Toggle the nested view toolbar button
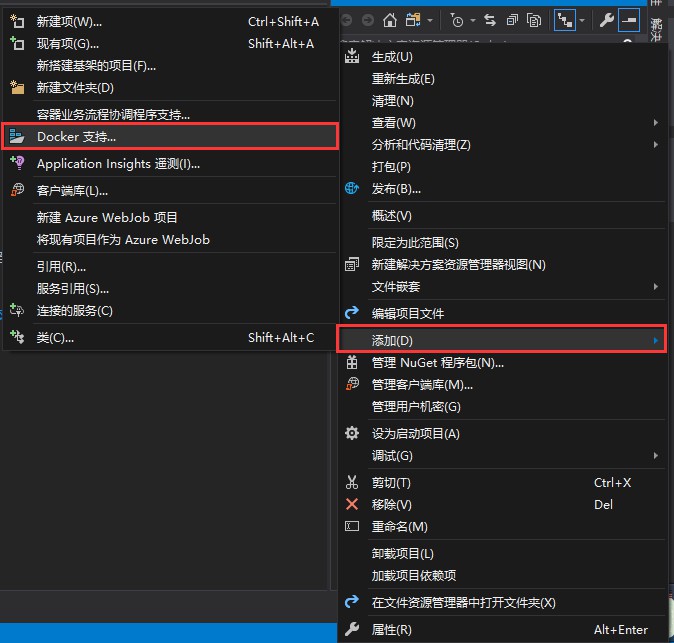 (x=565, y=20)
